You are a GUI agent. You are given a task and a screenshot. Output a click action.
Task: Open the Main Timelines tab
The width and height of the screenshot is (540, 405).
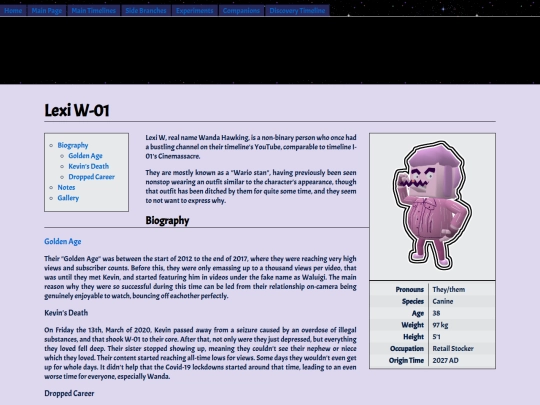tap(94, 11)
